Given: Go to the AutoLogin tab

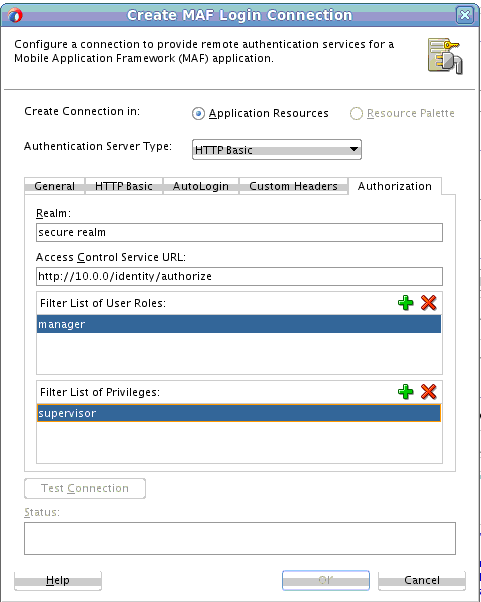Looking at the screenshot, I should coord(201,186).
